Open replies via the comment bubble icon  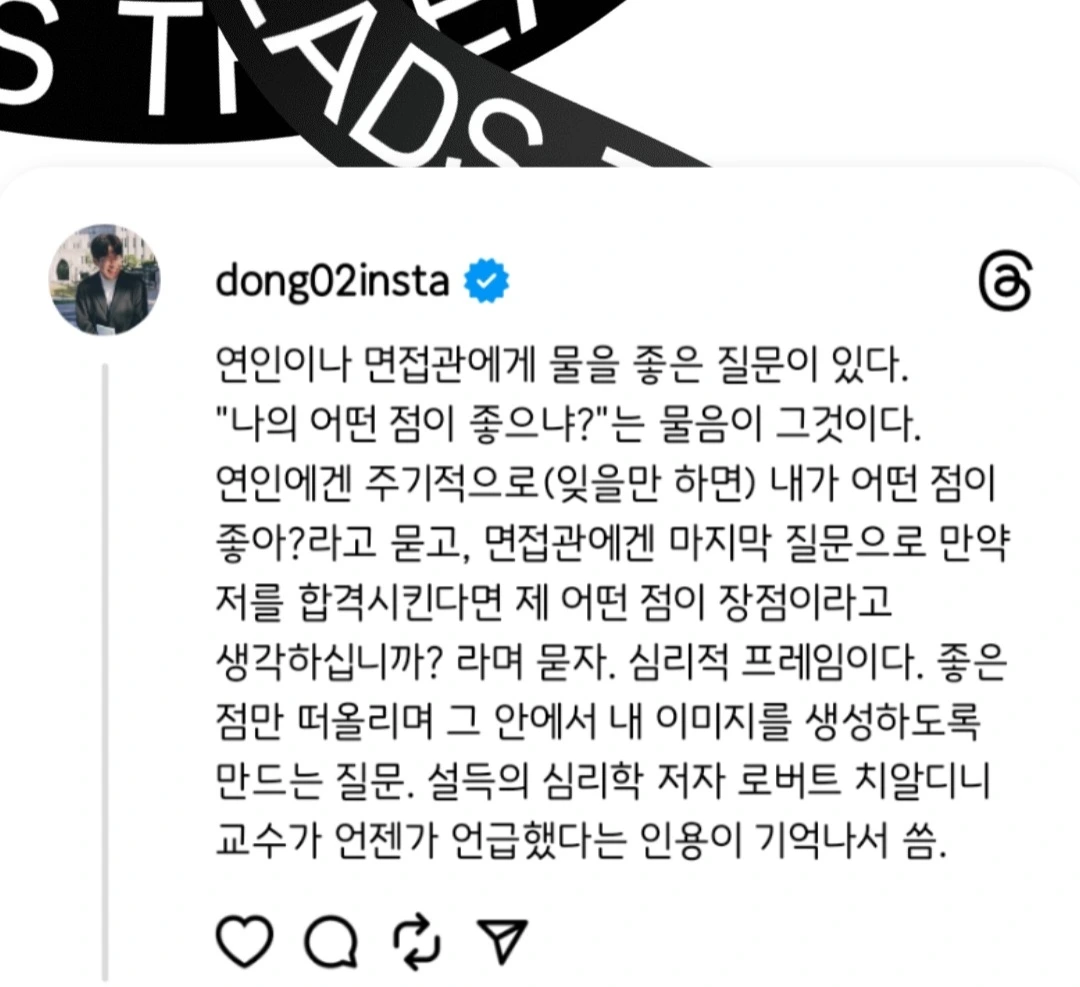[x=331, y=941]
